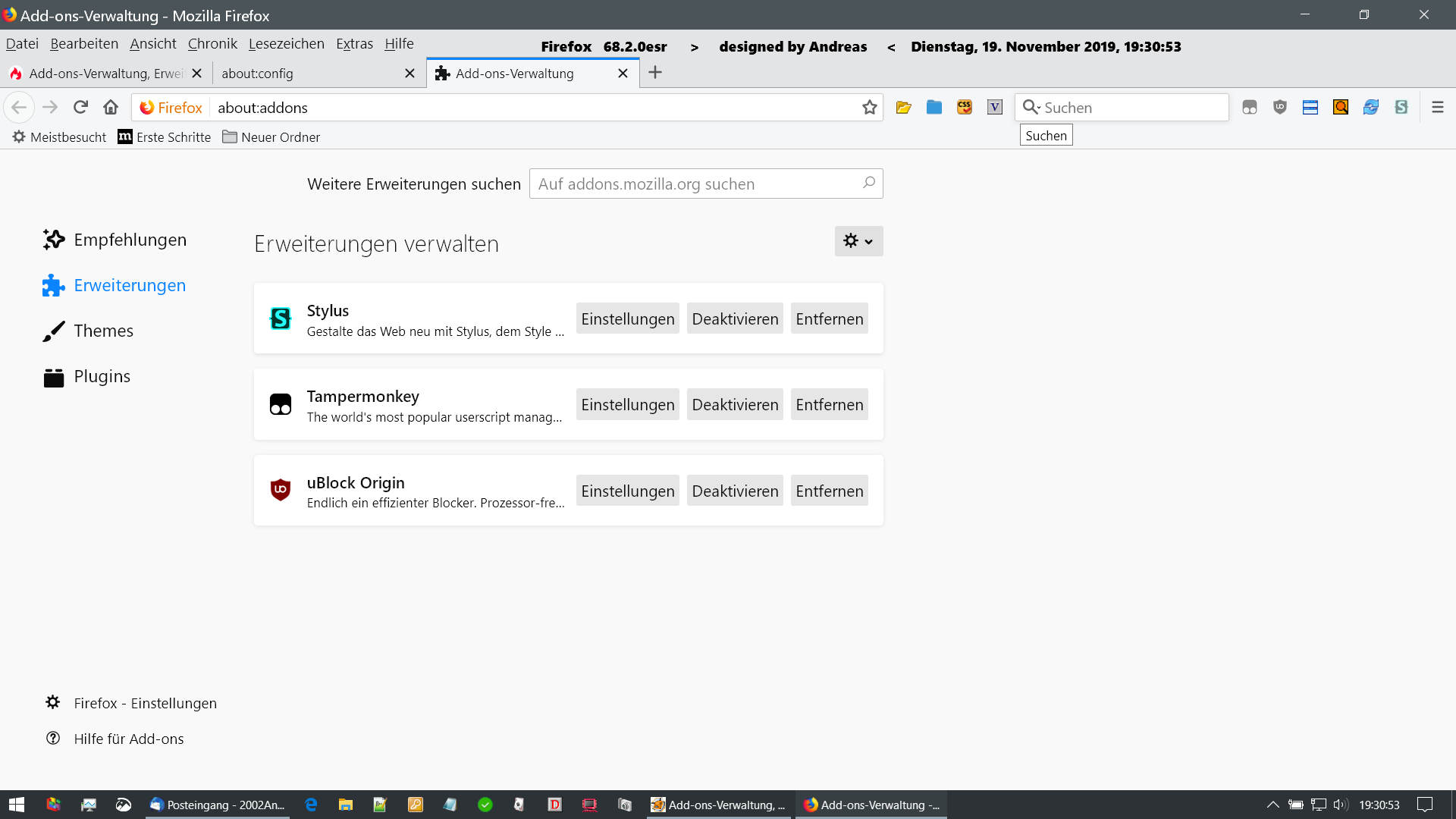Click the uBlock Origin toolbar icon
This screenshot has width=1456, height=819.
tap(1280, 107)
